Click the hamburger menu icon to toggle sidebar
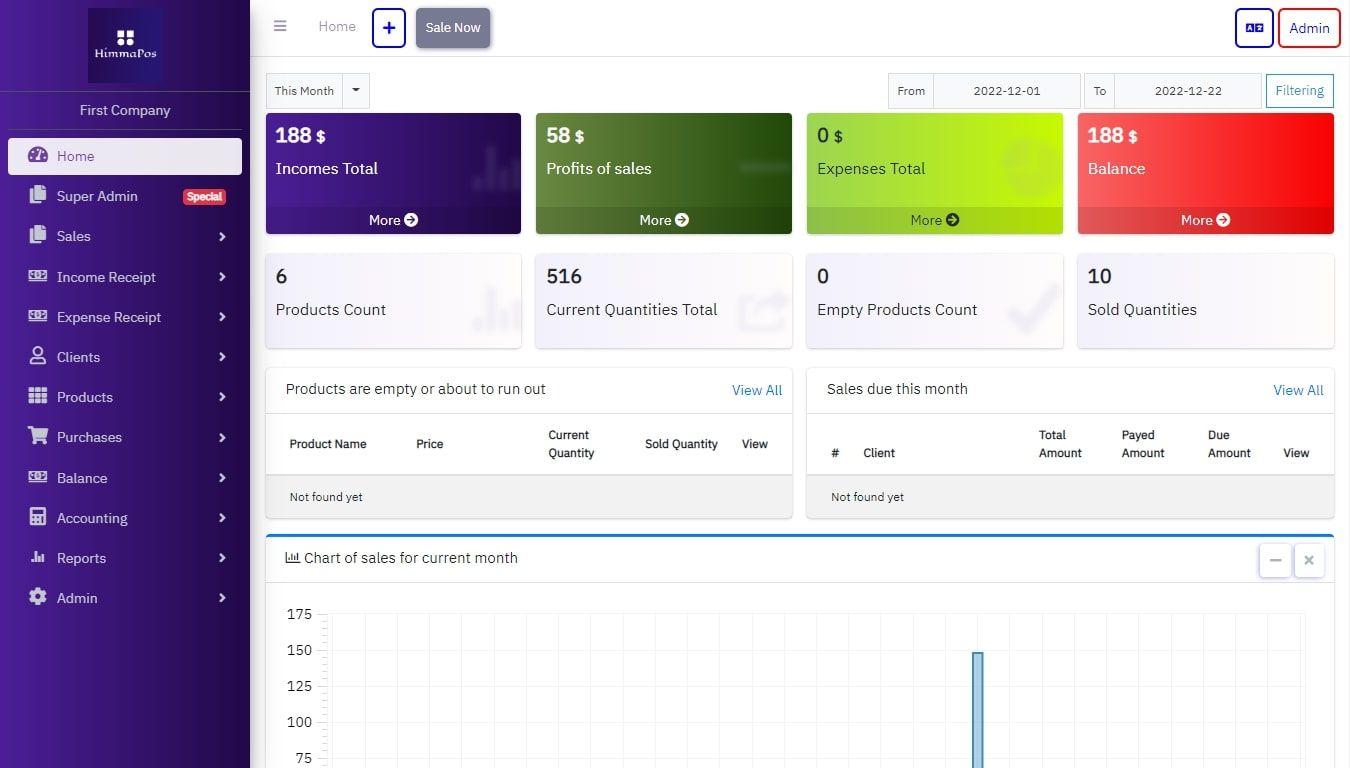Viewport: 1350px width, 768px height. (280, 27)
